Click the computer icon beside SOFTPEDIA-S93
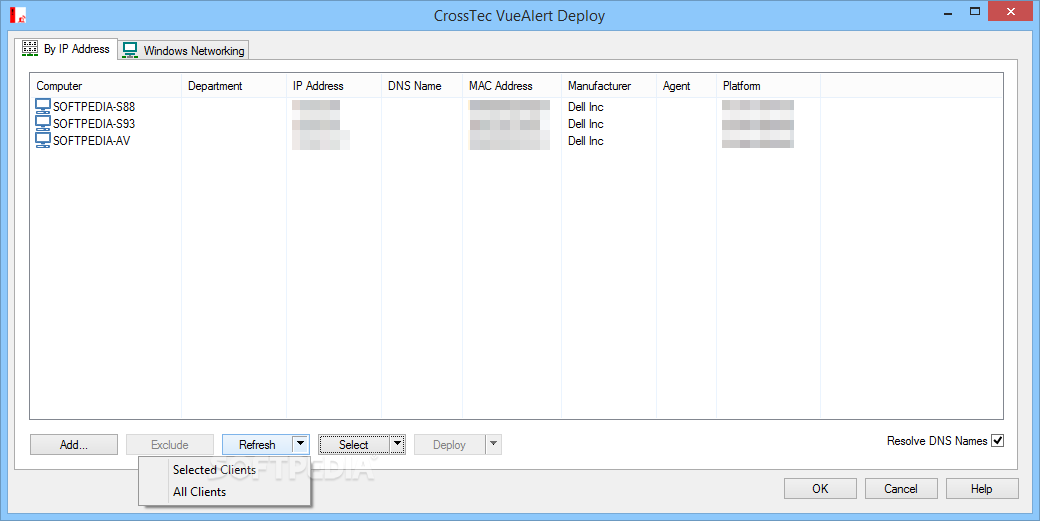Screen dimensions: 1040x521 click(x=43, y=123)
